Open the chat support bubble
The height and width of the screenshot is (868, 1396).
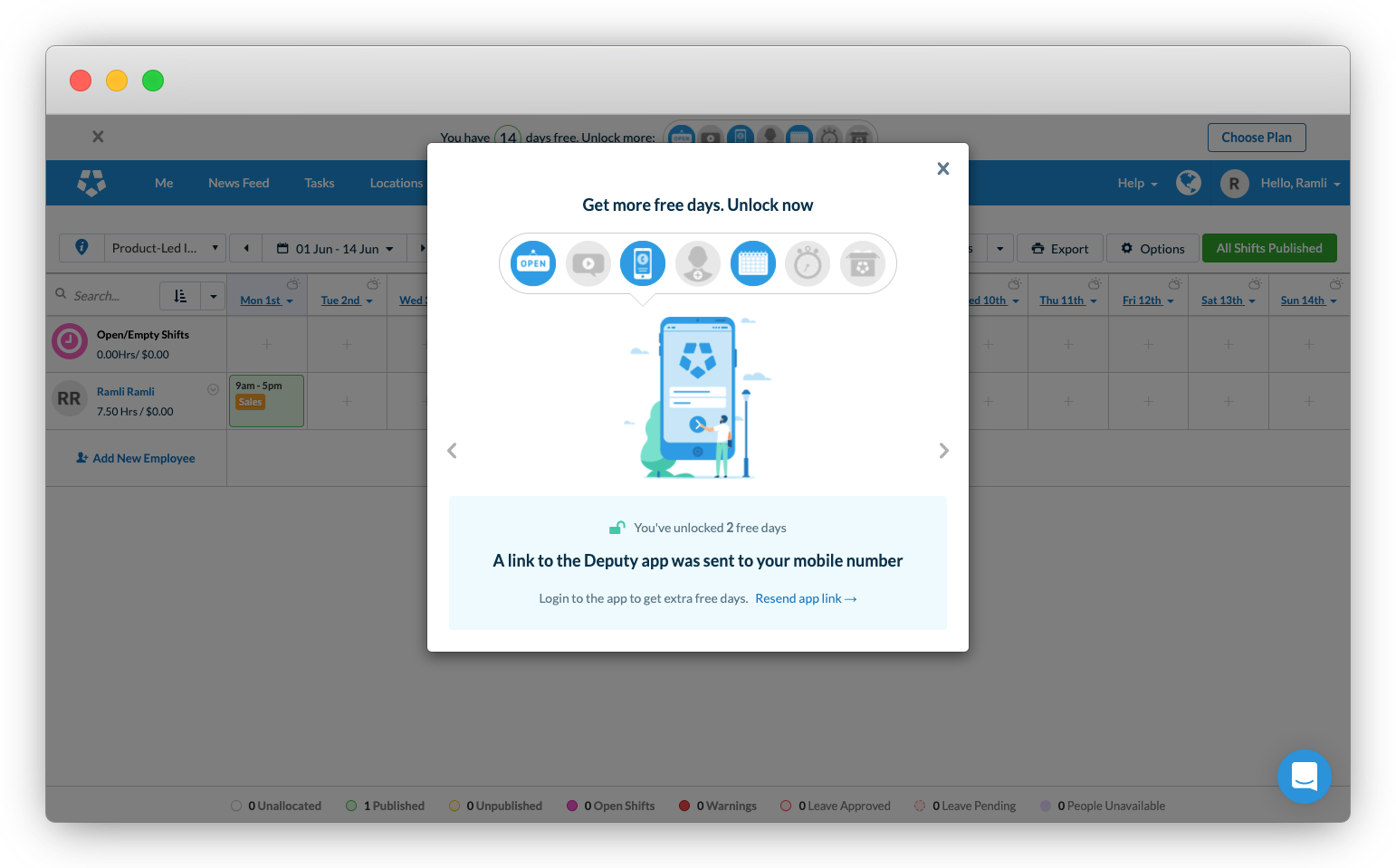(x=1304, y=776)
